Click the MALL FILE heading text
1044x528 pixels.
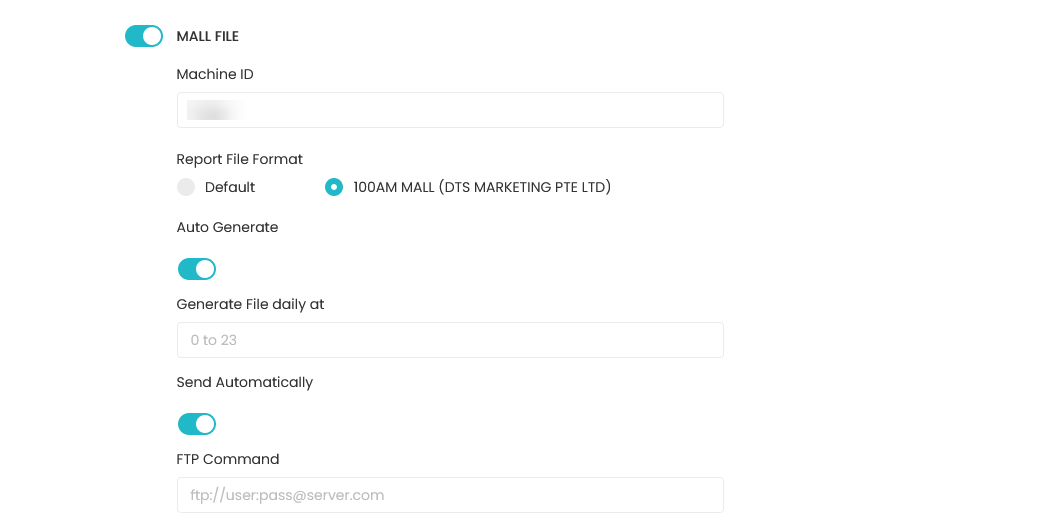208,37
